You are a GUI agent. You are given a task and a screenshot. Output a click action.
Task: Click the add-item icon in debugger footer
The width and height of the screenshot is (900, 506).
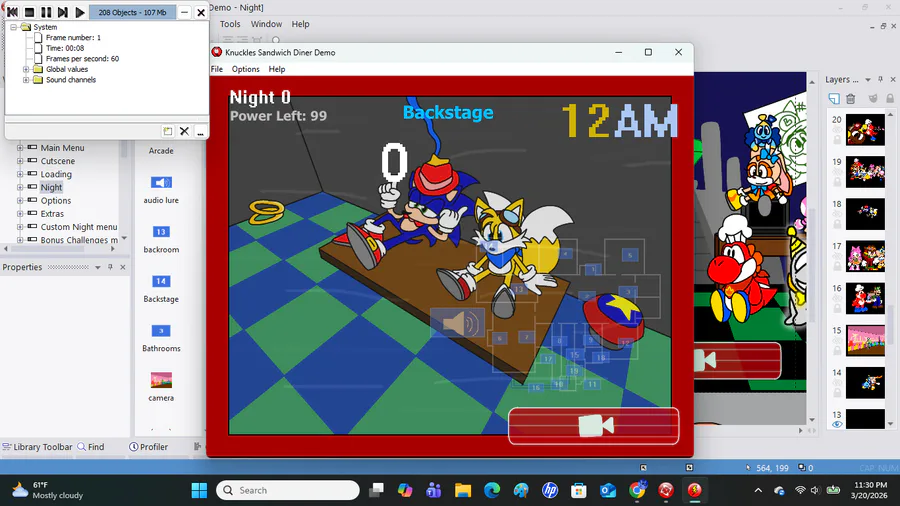click(x=168, y=131)
